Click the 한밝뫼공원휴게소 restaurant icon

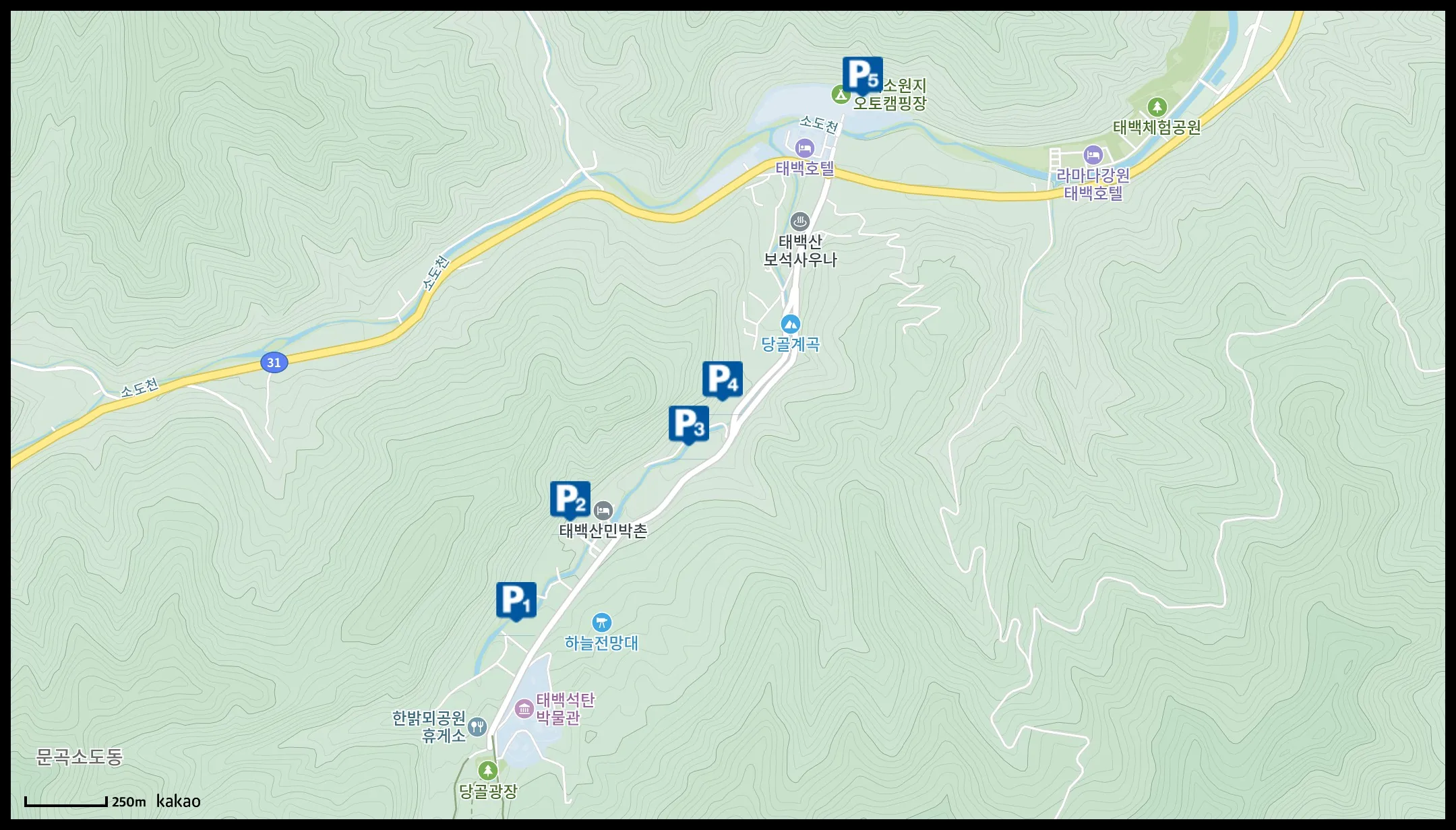coord(477,726)
